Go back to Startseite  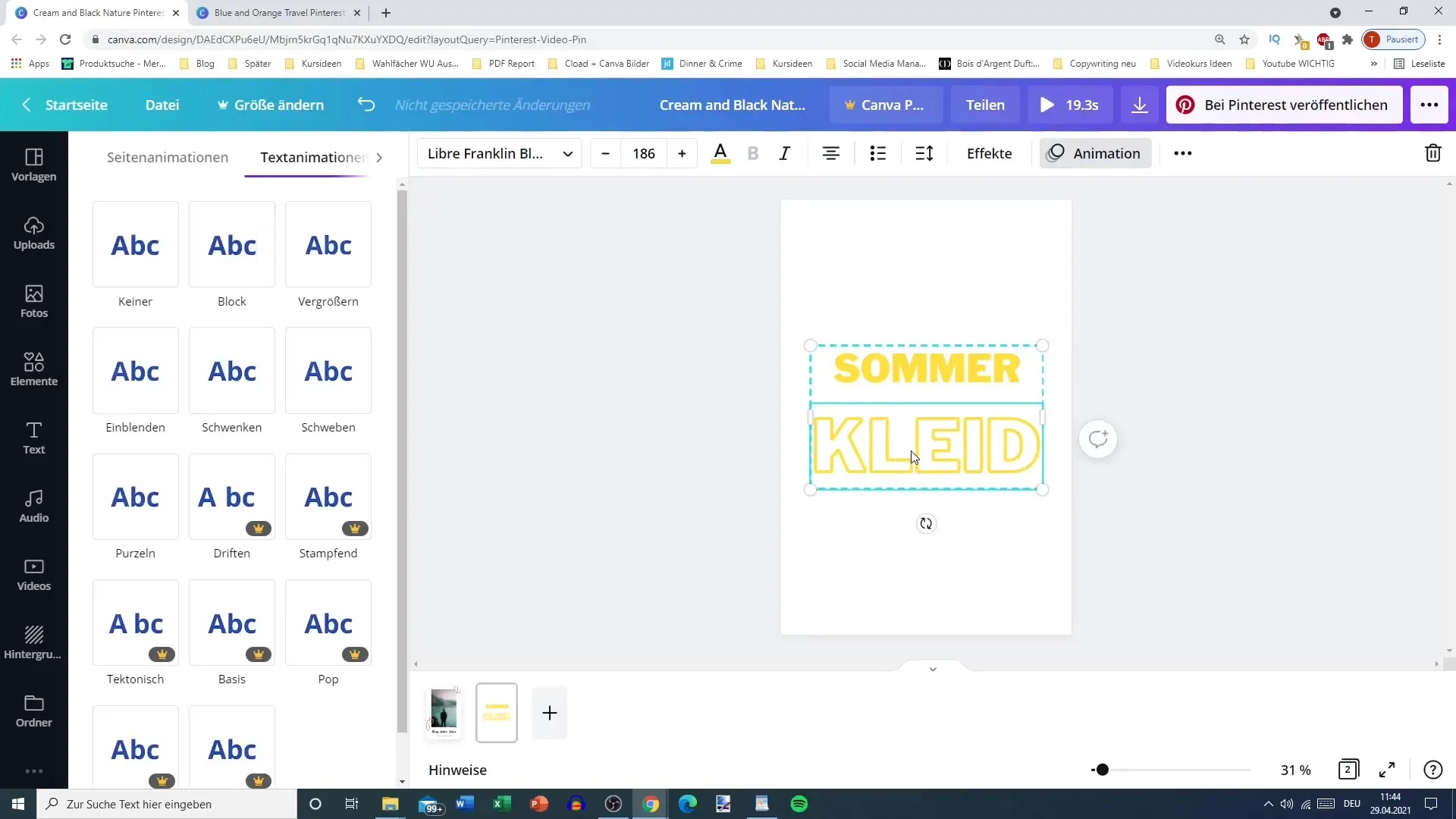pyautogui.click(x=64, y=105)
